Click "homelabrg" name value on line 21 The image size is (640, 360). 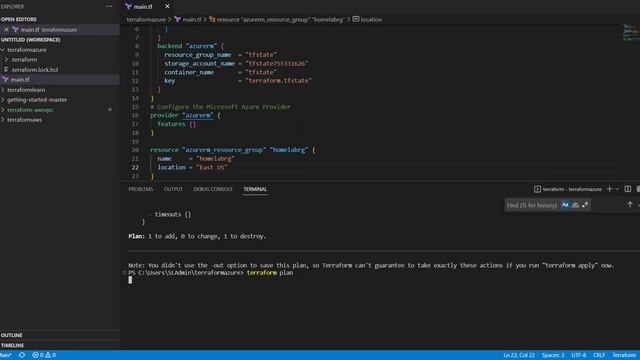point(216,159)
